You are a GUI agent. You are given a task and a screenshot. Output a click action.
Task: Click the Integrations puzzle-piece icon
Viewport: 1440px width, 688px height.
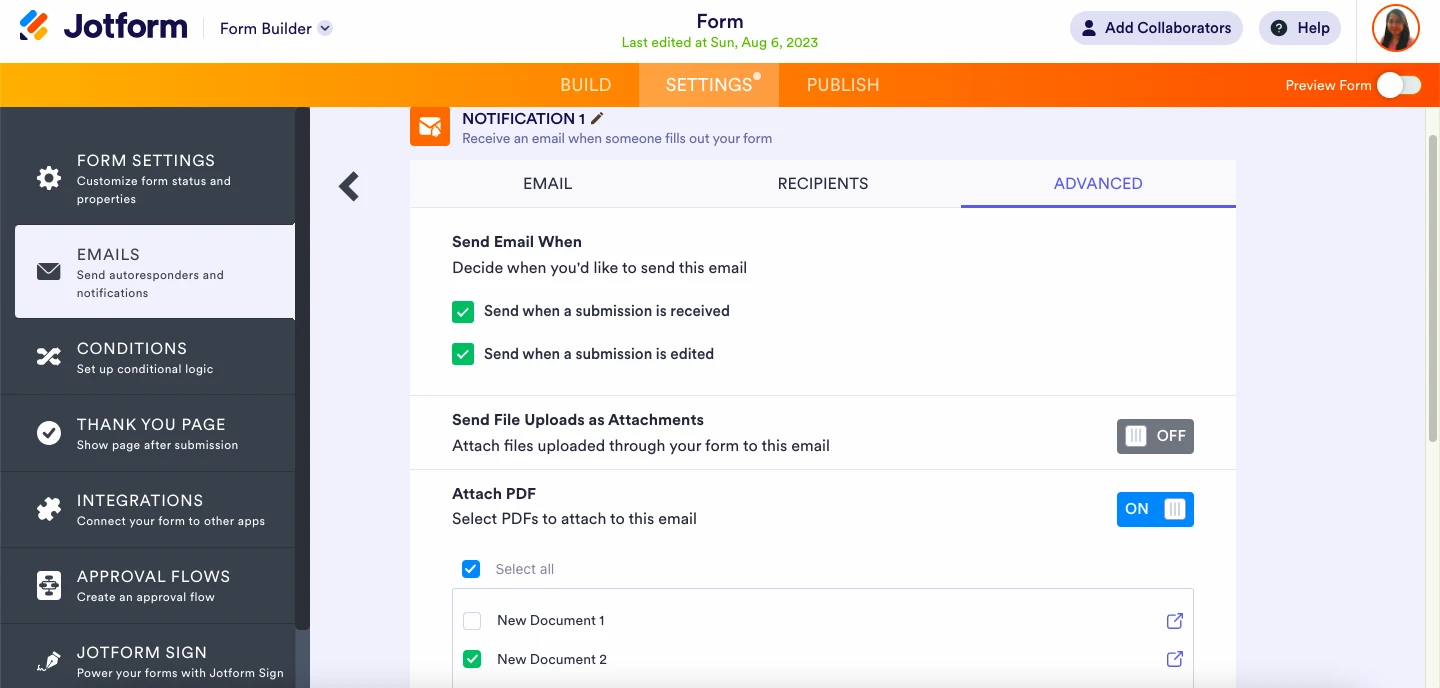click(47, 507)
